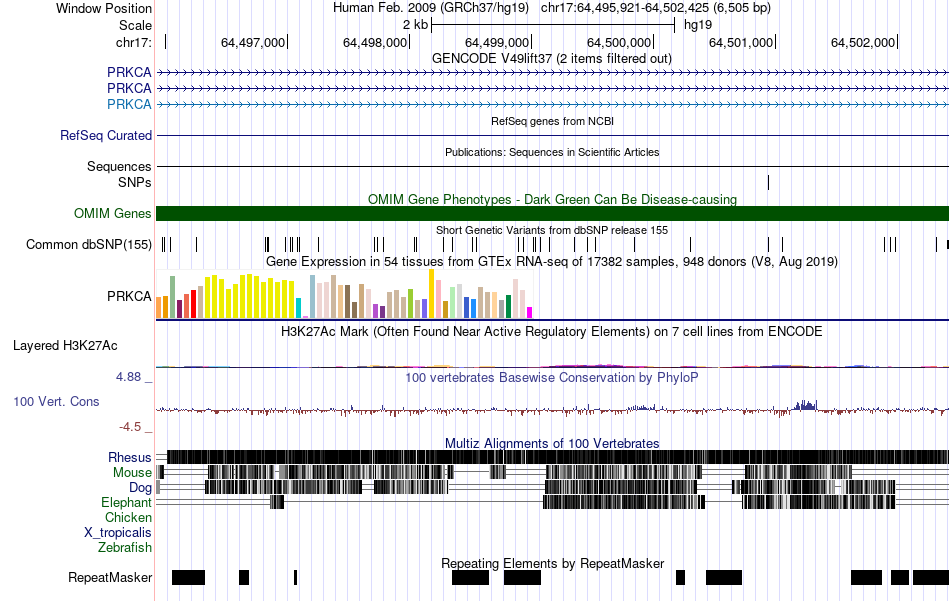Viewport: 950px width, 601px height.
Task: Click the PRKCA label beside GTEx chart
Action: coord(129,296)
